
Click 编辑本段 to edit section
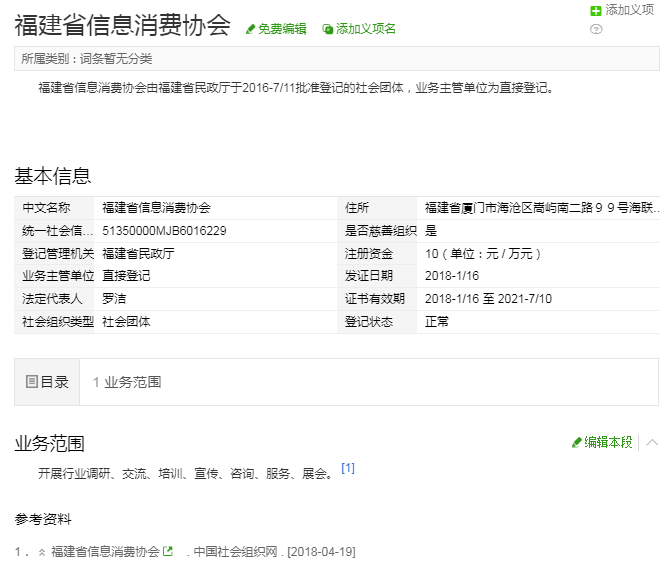[x=608, y=442]
